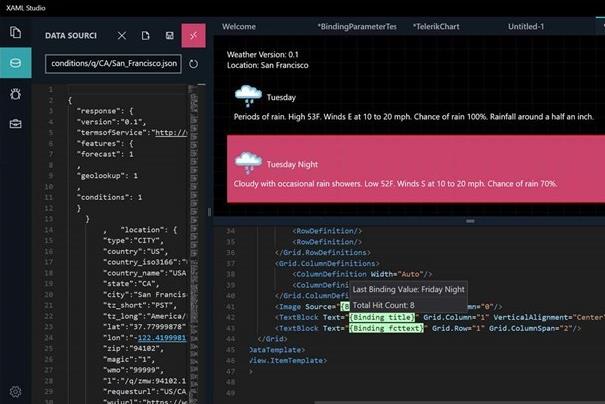605x404 pixels.
Task: Click the splitter handle between preview and code
Action: tap(470, 221)
